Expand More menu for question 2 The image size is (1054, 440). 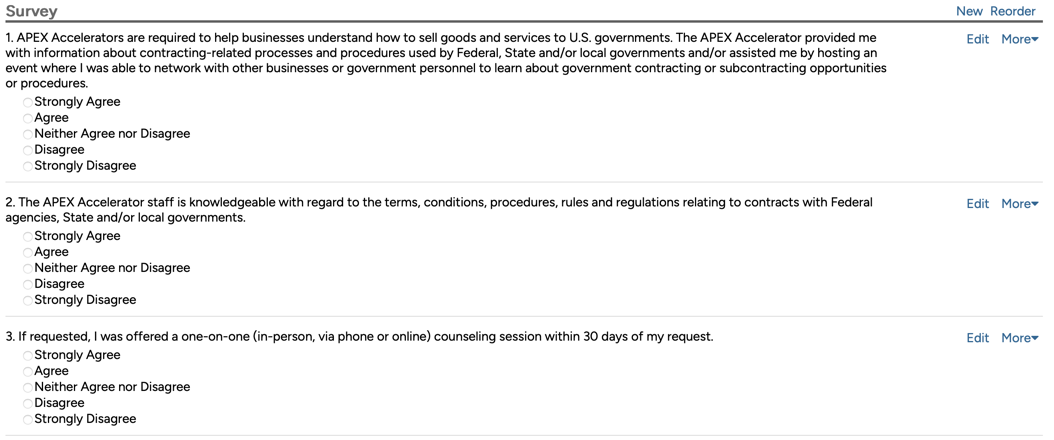point(1019,203)
